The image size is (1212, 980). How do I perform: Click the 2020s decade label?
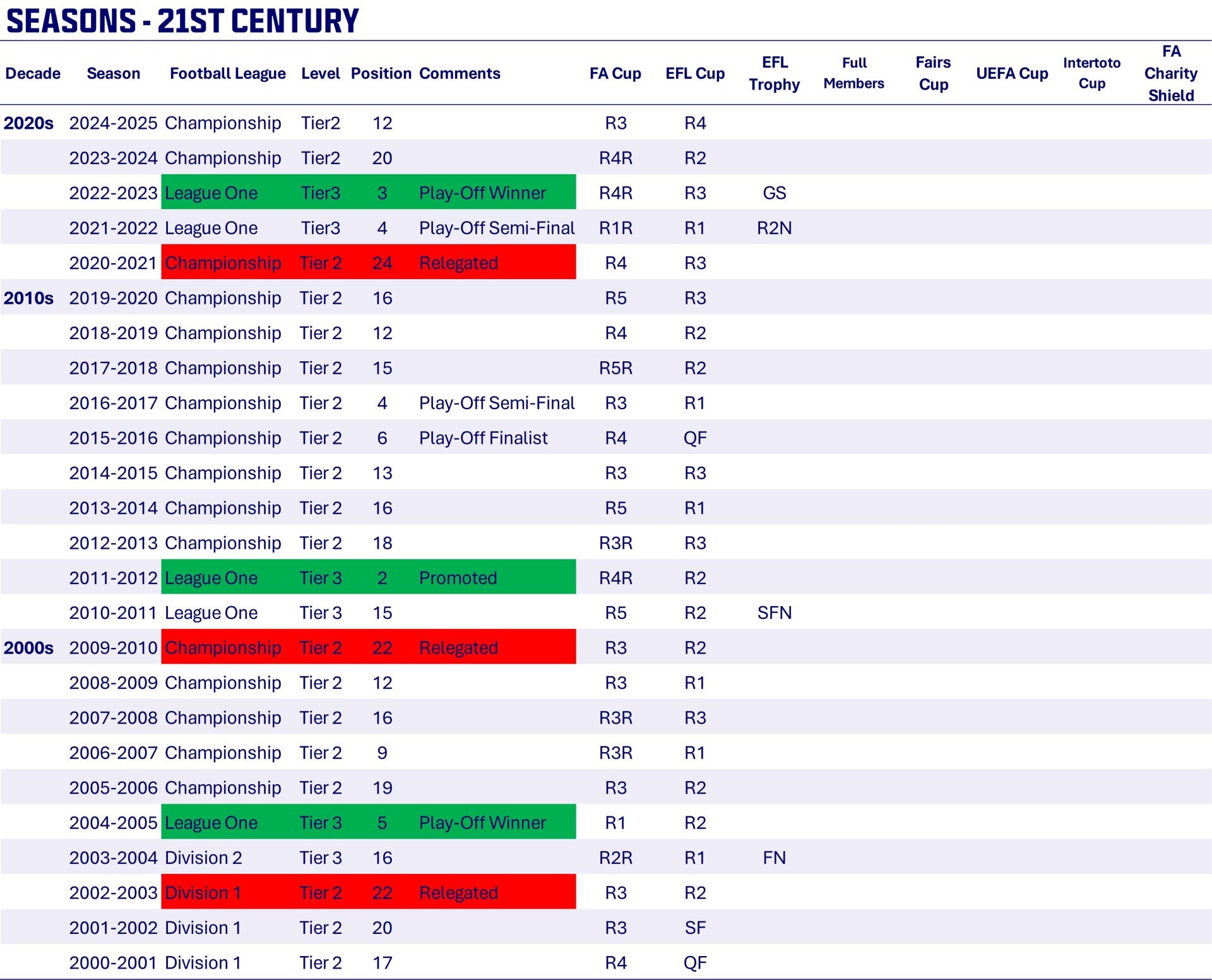[x=29, y=122]
